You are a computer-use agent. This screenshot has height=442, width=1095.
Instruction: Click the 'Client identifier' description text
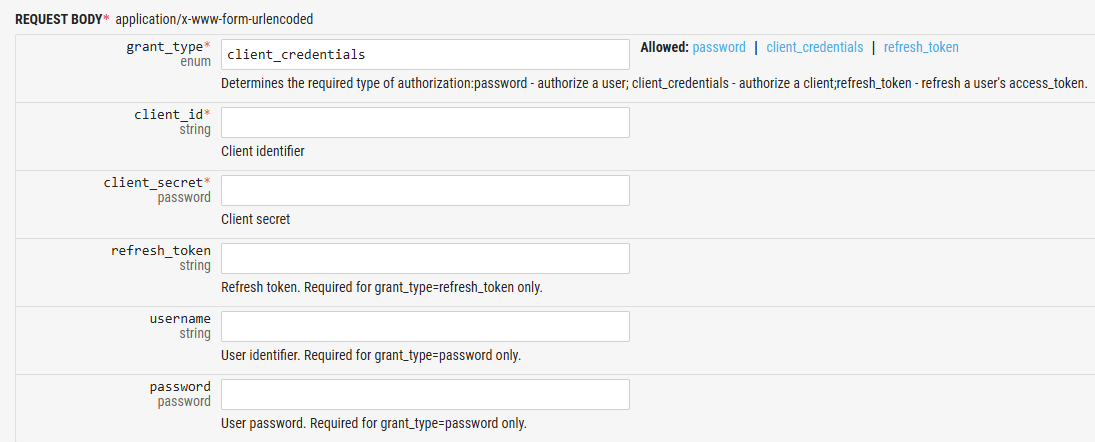[x=262, y=151]
